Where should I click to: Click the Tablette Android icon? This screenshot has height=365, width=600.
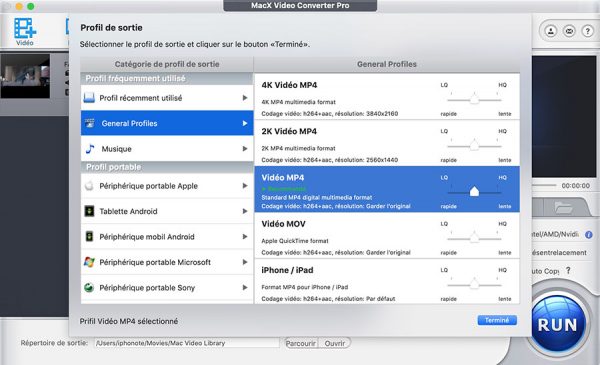tap(89, 211)
